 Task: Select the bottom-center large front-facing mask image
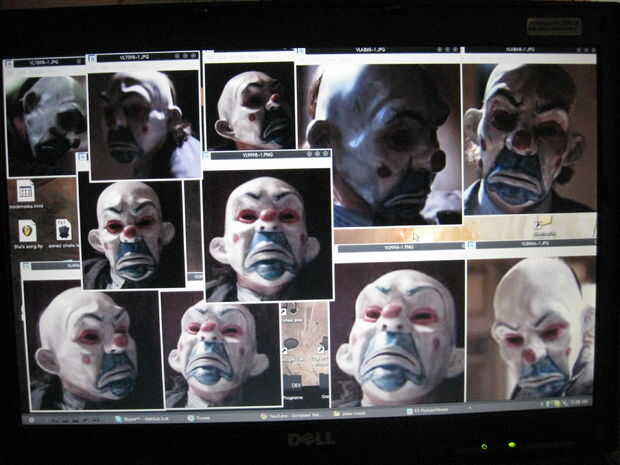point(398,333)
